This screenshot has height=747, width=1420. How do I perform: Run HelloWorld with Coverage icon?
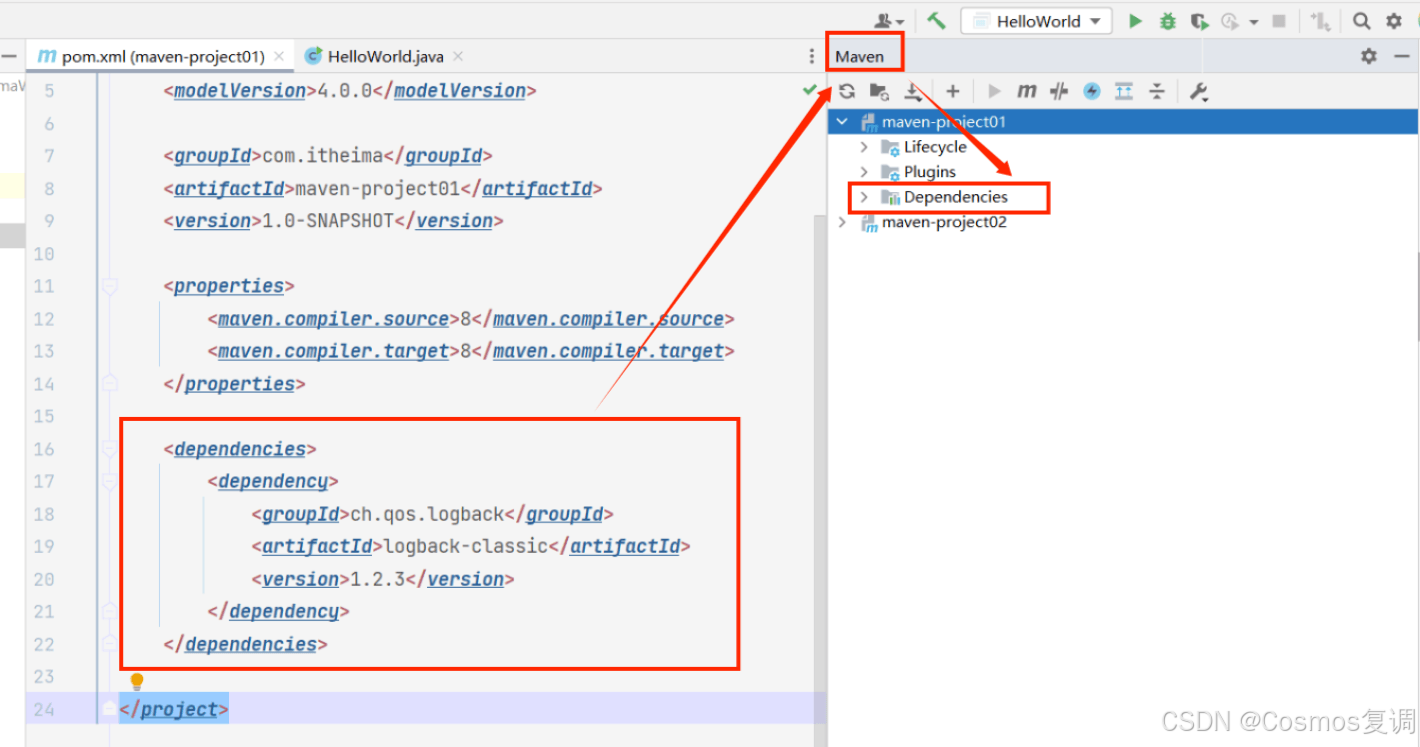[1200, 20]
